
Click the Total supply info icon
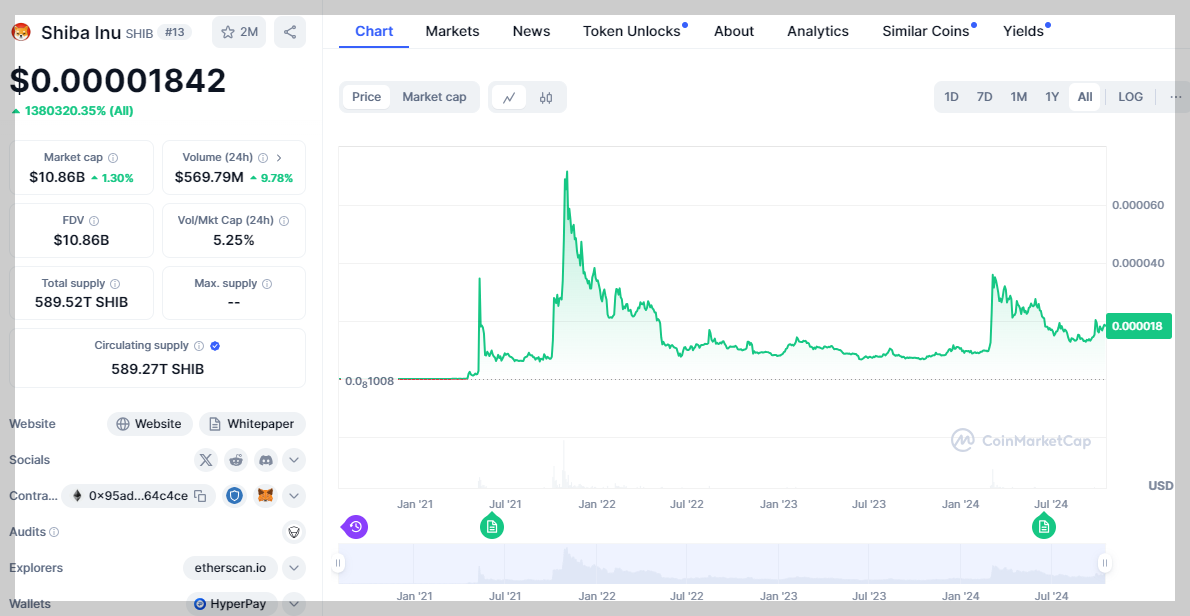115,284
